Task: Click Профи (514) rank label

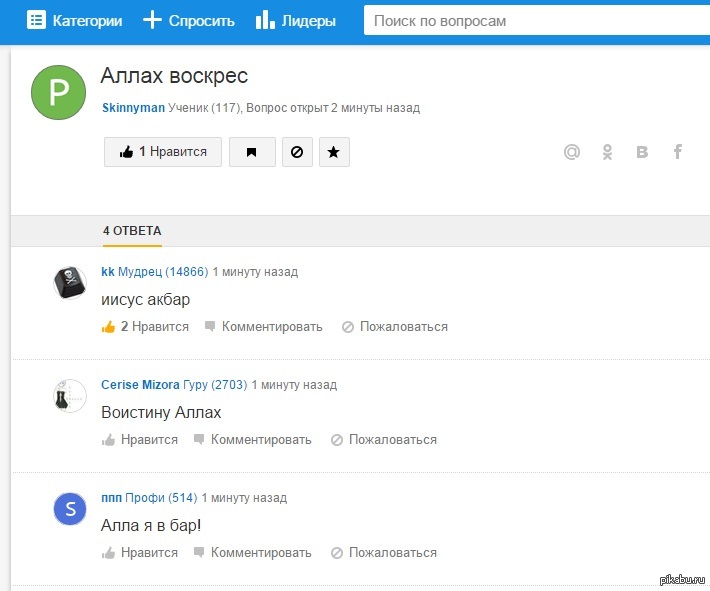Action: pyautogui.click(x=161, y=498)
